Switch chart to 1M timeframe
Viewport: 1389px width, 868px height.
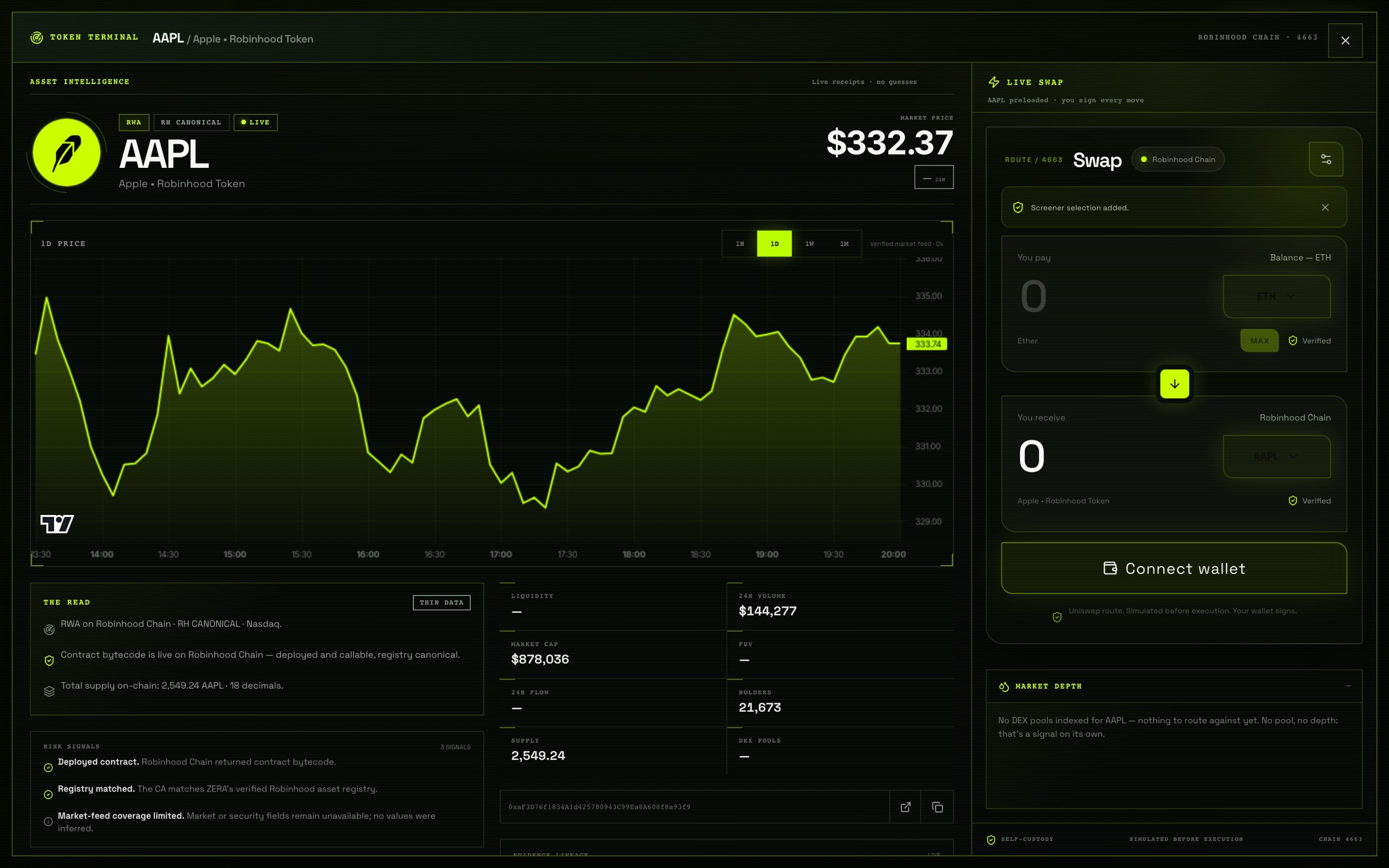click(x=844, y=244)
